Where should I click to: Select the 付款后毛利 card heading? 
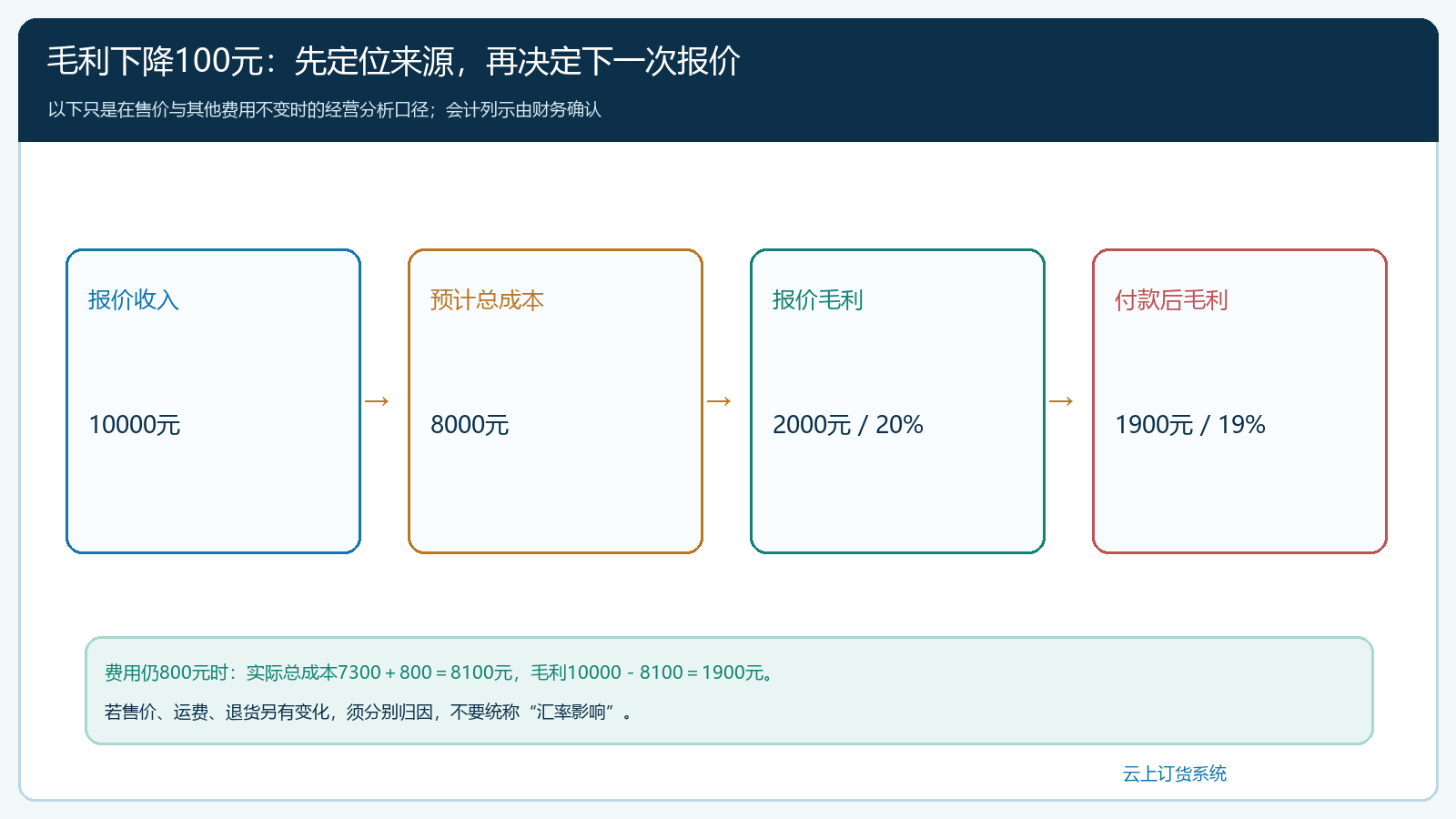(x=1171, y=300)
